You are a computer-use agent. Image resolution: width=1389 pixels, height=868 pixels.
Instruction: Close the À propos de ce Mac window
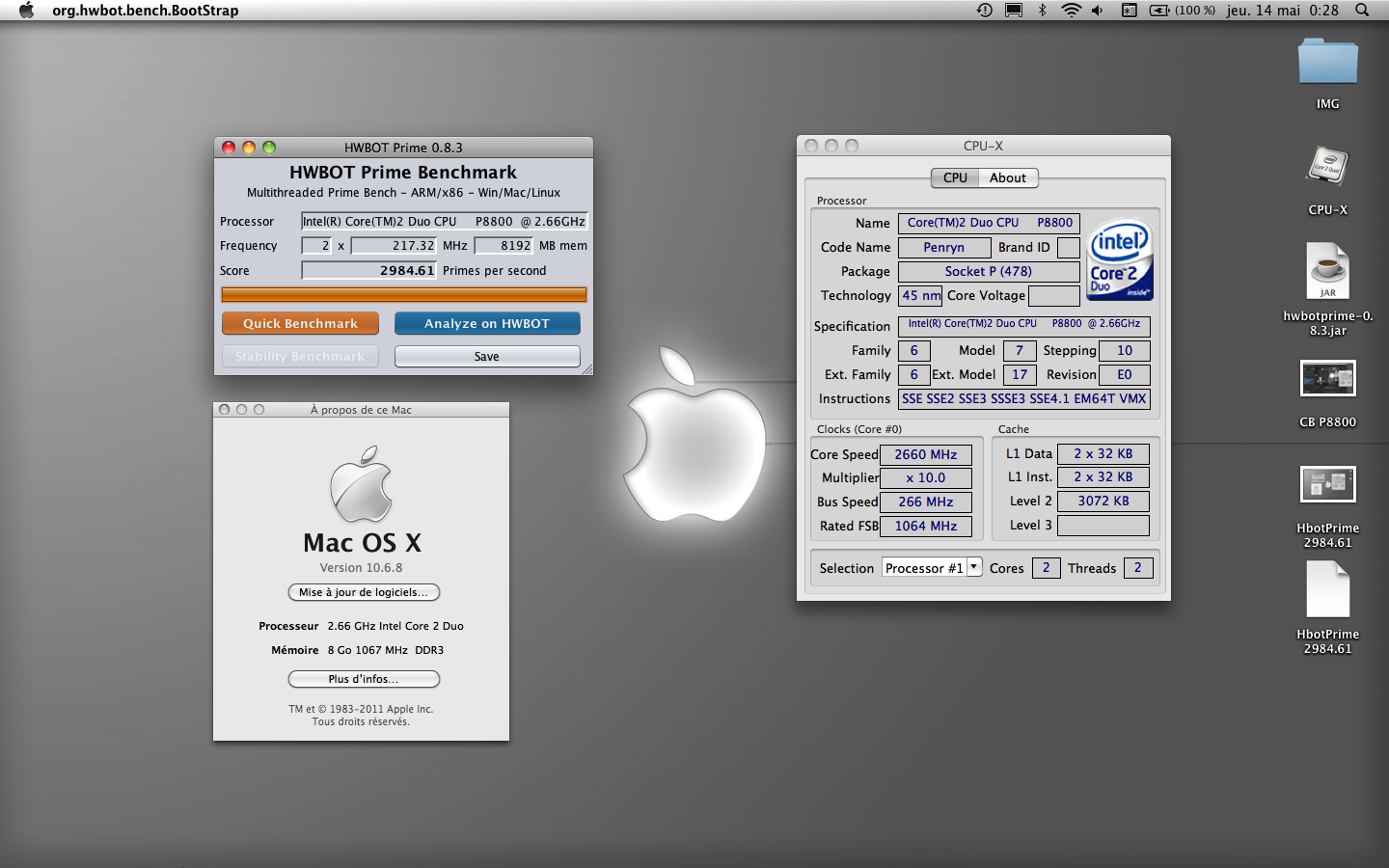(x=225, y=409)
